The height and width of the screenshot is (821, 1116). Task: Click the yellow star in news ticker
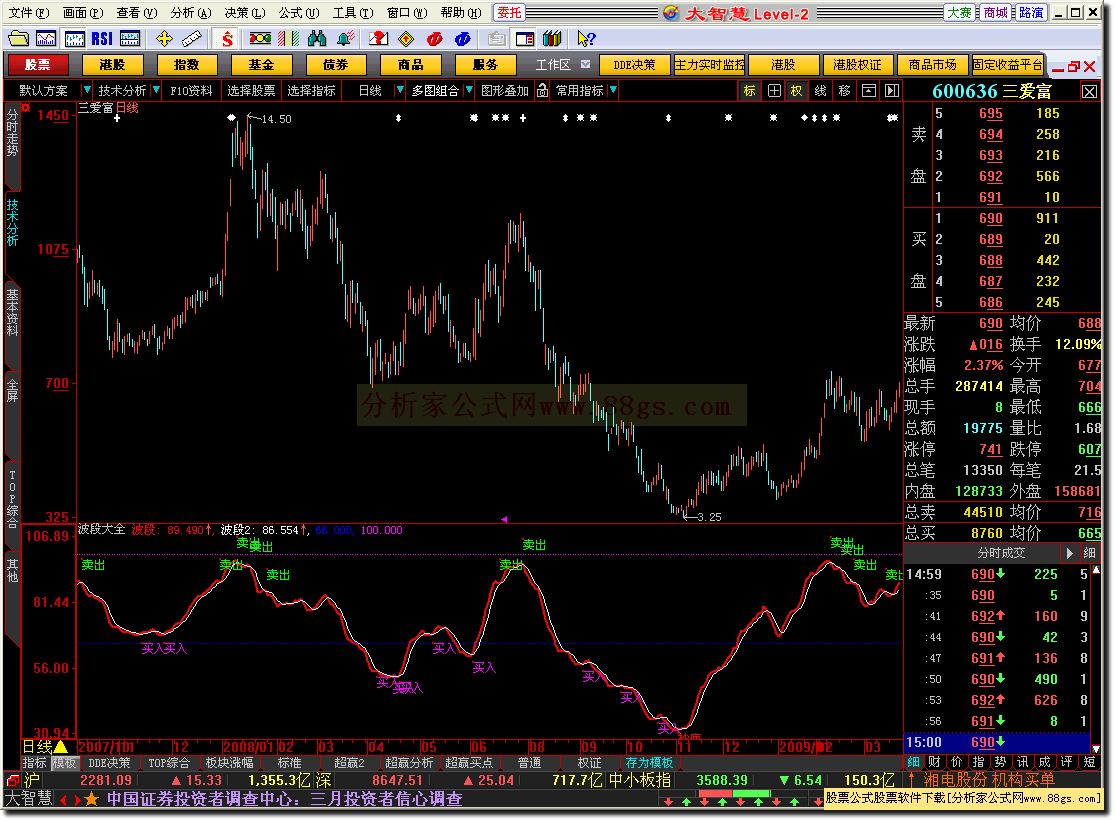pyautogui.click(x=91, y=799)
